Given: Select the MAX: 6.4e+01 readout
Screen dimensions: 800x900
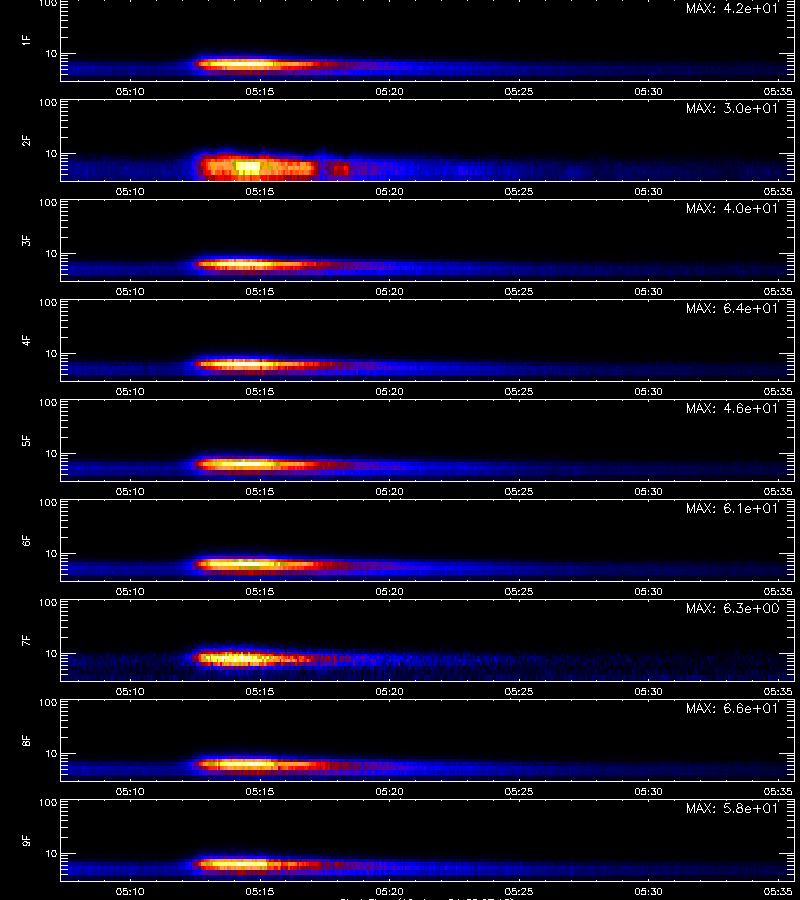Looking at the screenshot, I should [x=732, y=308].
